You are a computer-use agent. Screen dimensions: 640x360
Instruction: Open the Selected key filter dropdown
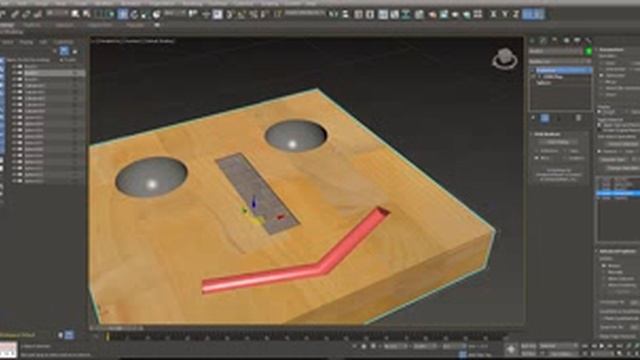pyautogui.click(x=558, y=346)
